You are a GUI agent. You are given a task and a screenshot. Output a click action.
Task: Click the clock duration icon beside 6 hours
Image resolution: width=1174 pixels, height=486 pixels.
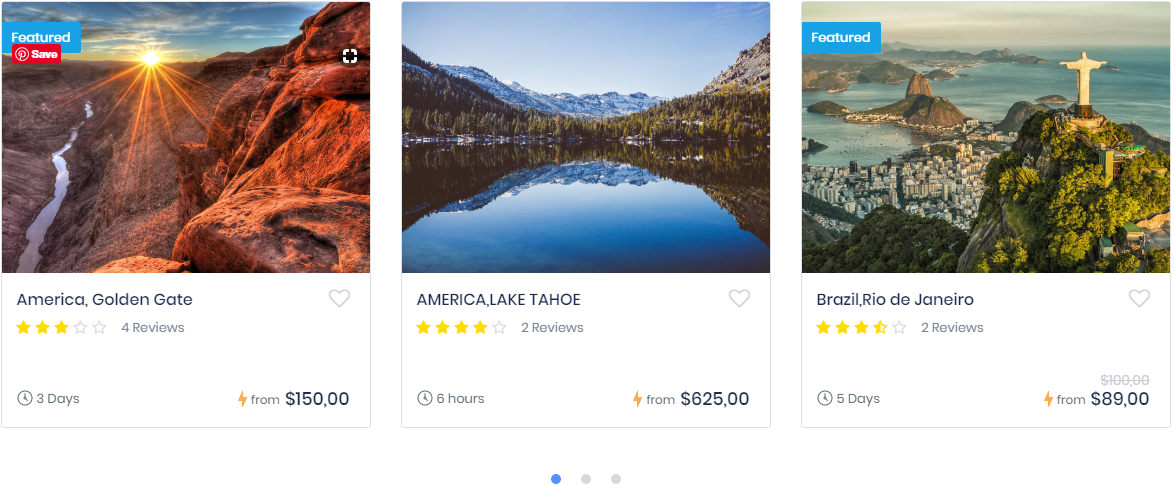pyautogui.click(x=424, y=398)
